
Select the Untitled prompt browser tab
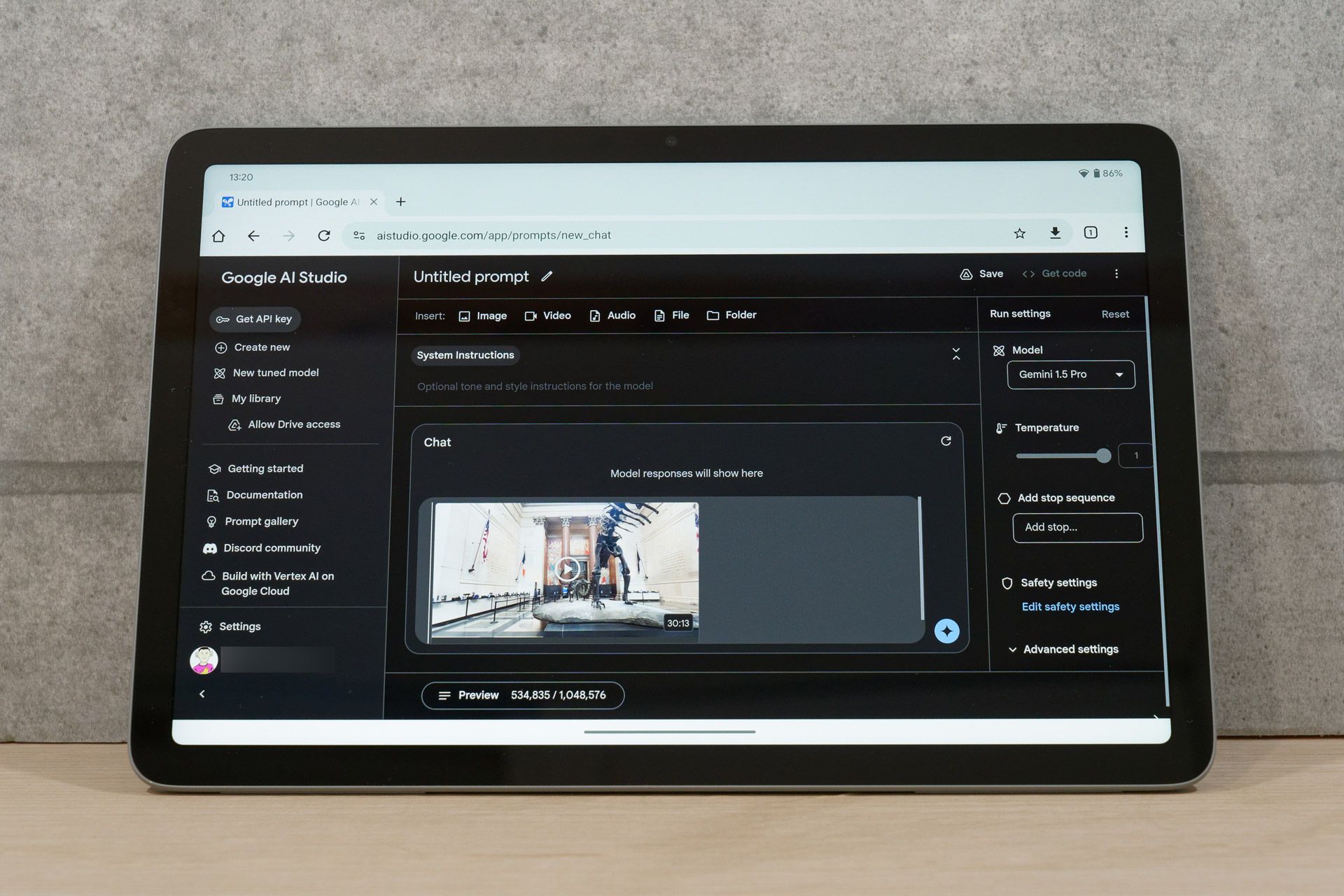pos(301,202)
